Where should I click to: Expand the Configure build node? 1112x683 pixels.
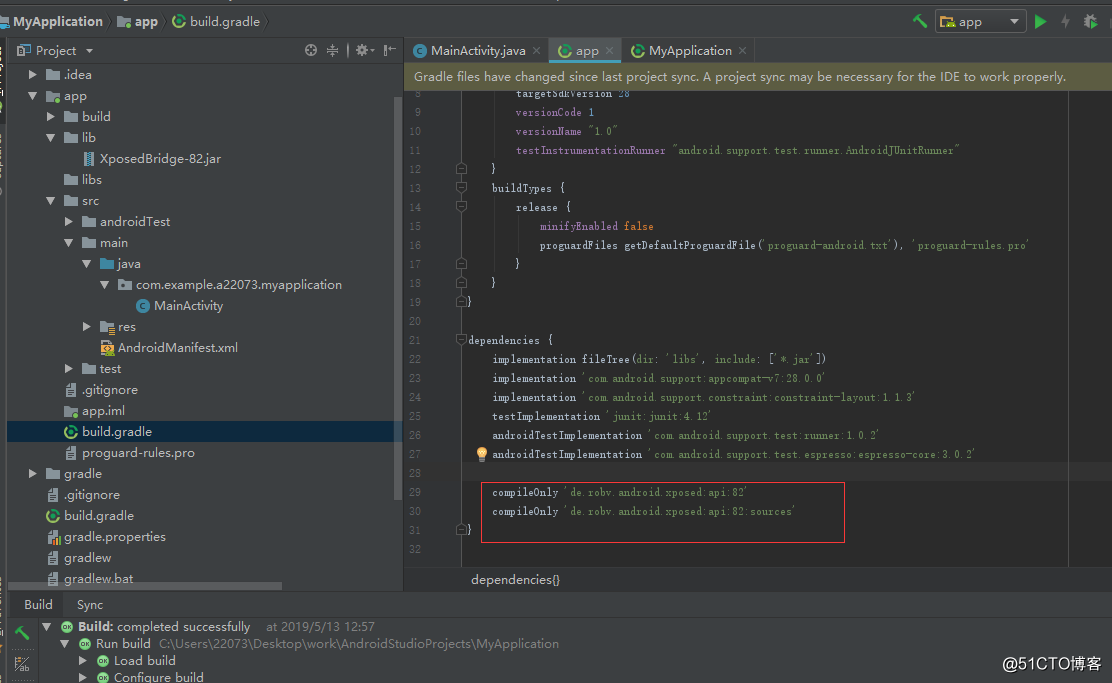(x=83, y=677)
